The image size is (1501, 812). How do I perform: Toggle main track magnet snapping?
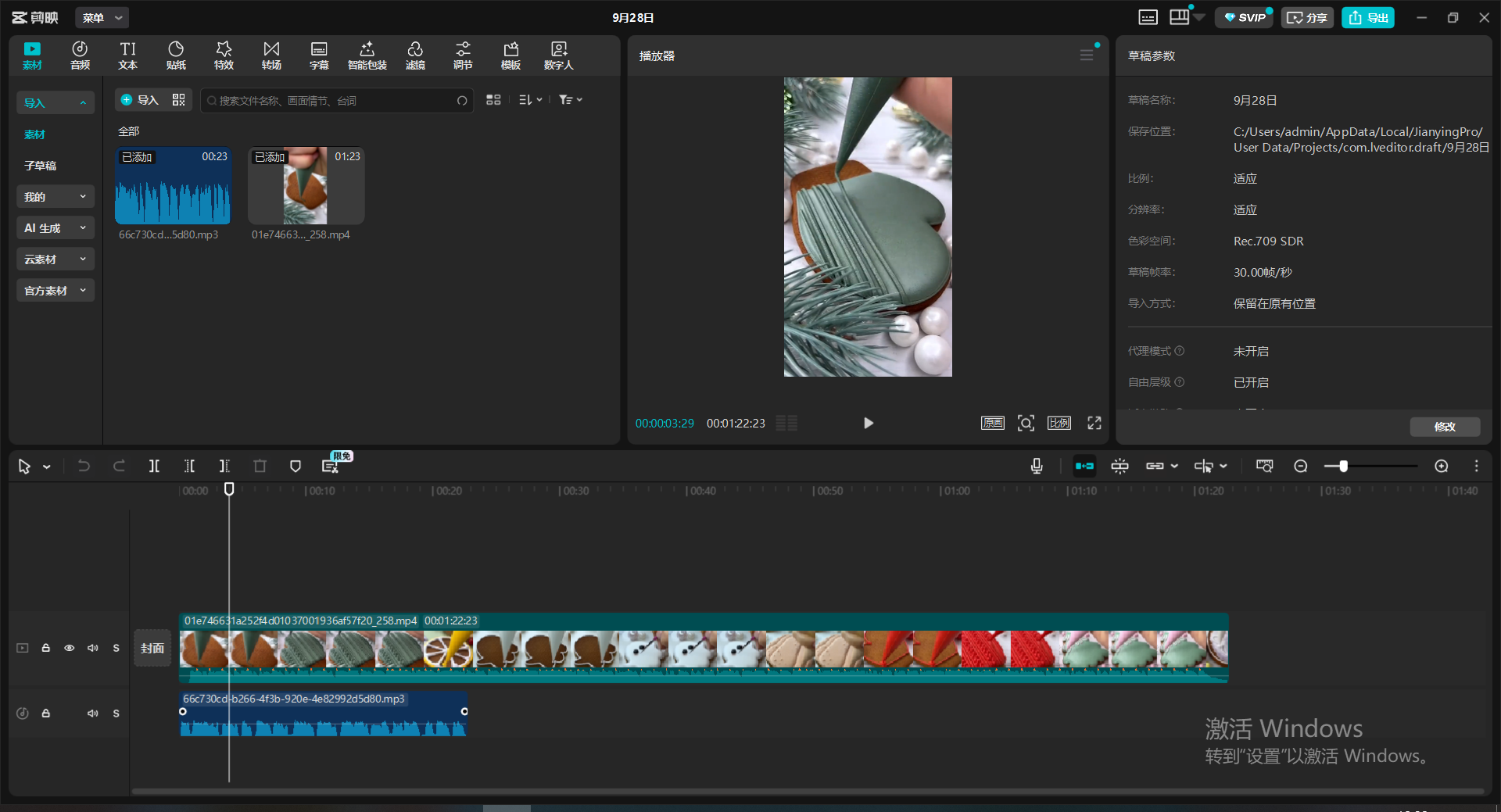coord(1084,467)
